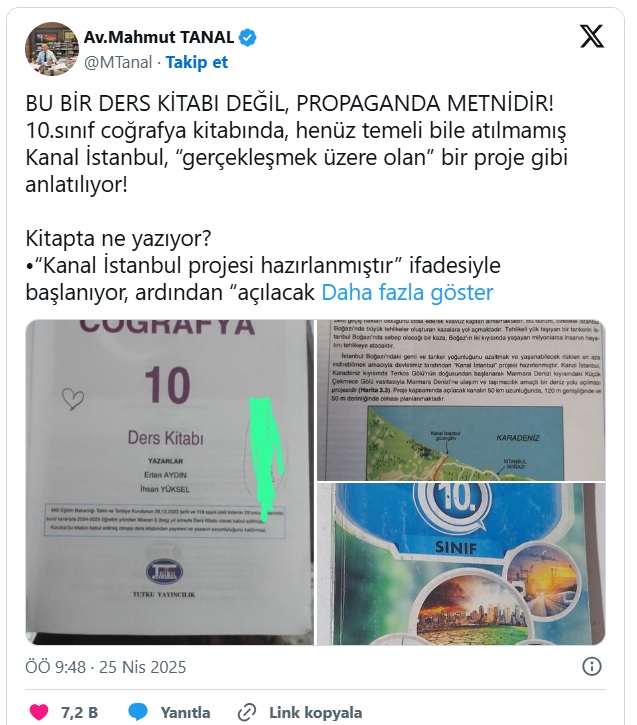Click the blue verified badge icon

point(247,37)
